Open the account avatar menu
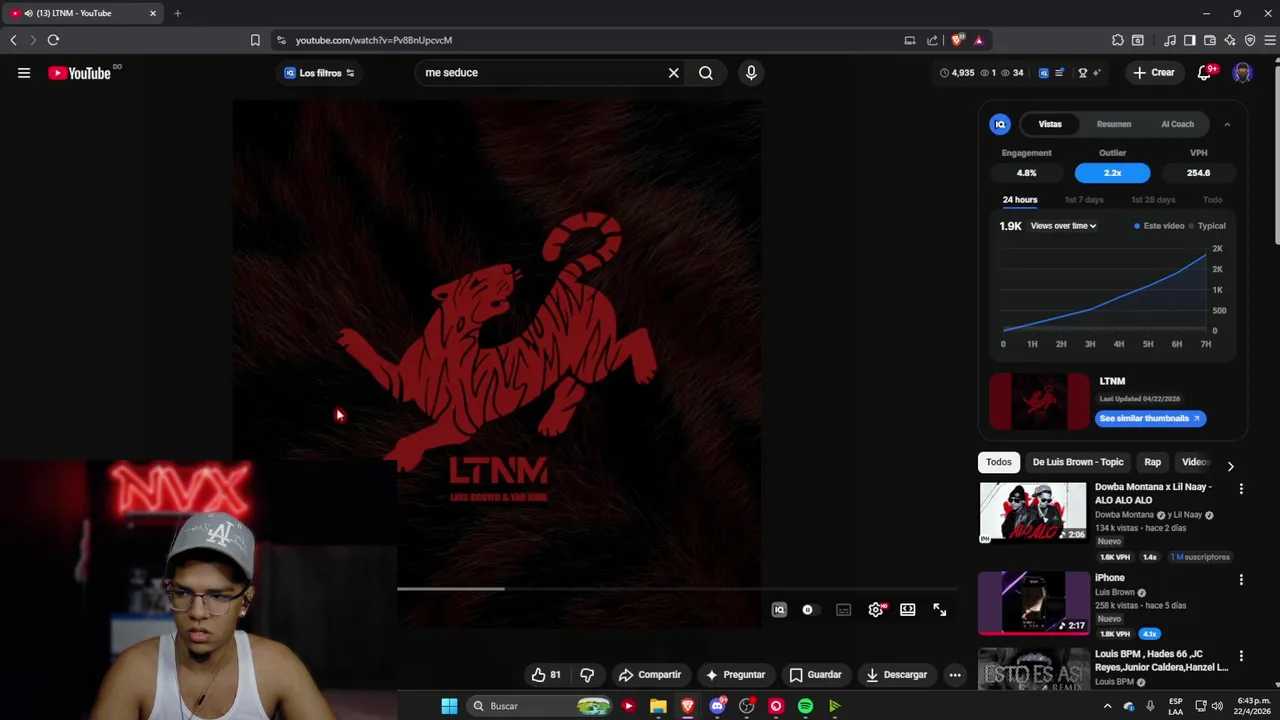 (1243, 73)
